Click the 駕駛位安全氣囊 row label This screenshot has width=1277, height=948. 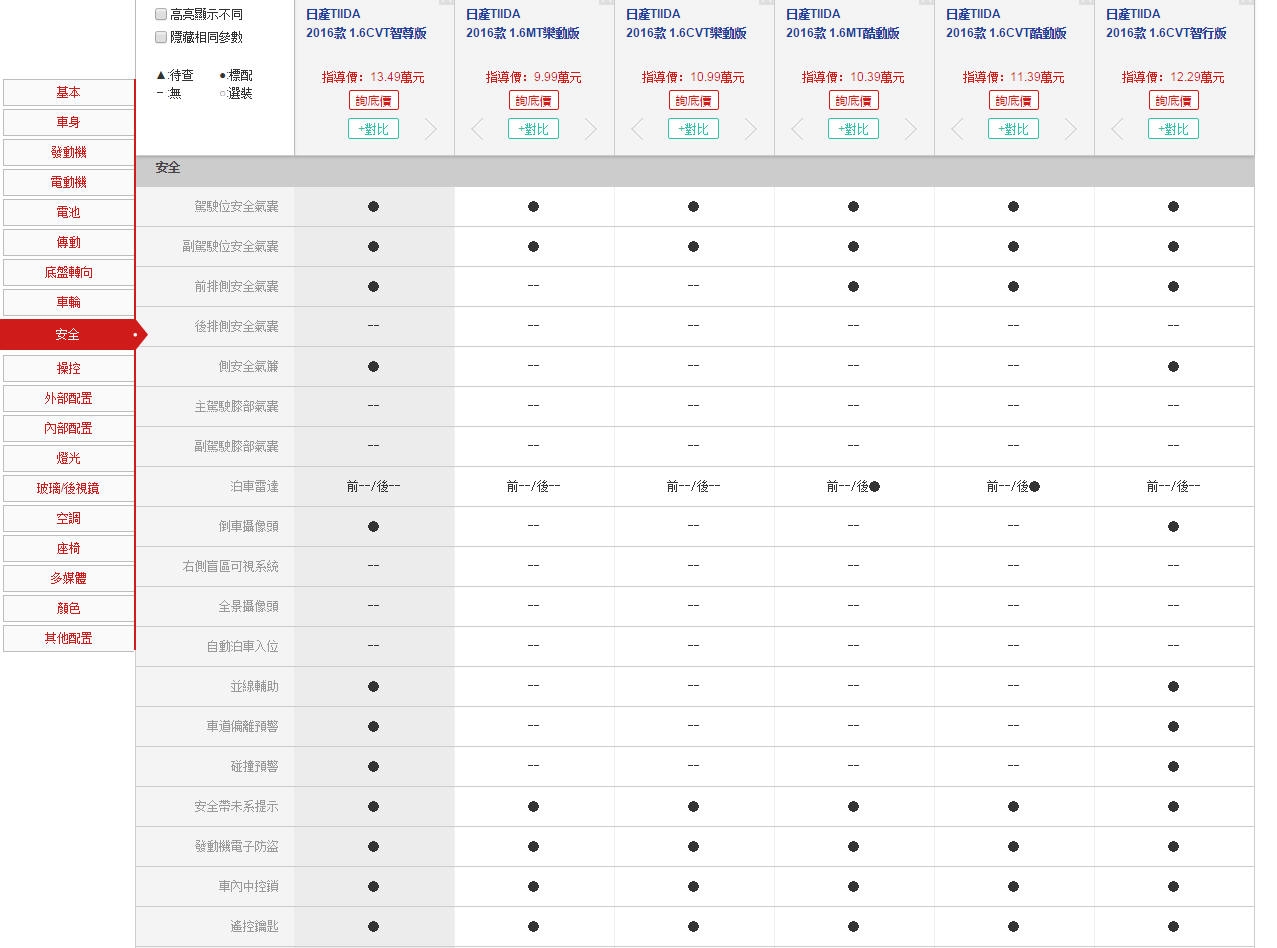(236, 207)
